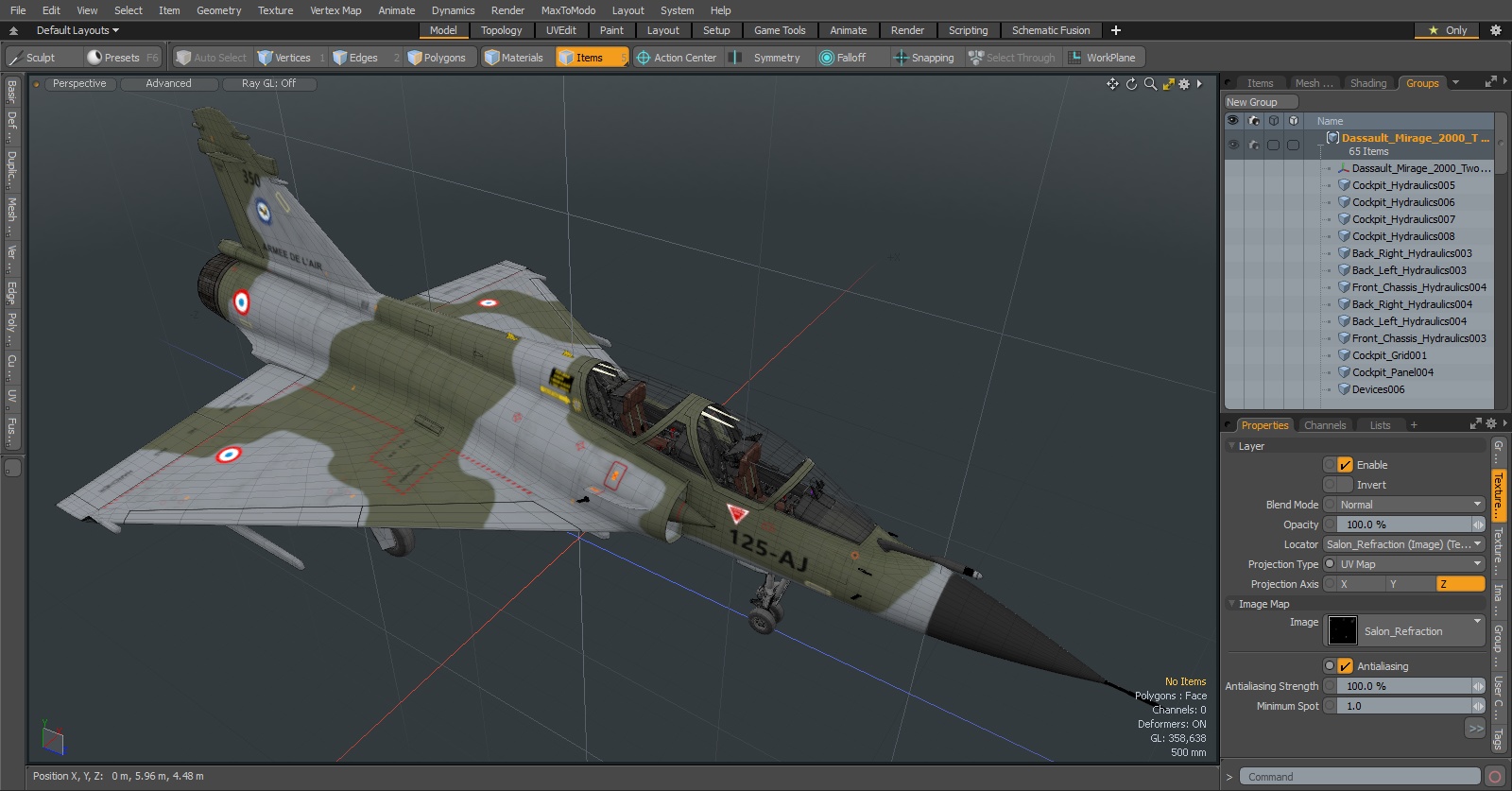Viewport: 1512px width, 791px height.
Task: Open the Default Layouts dropdown
Action: 77,30
